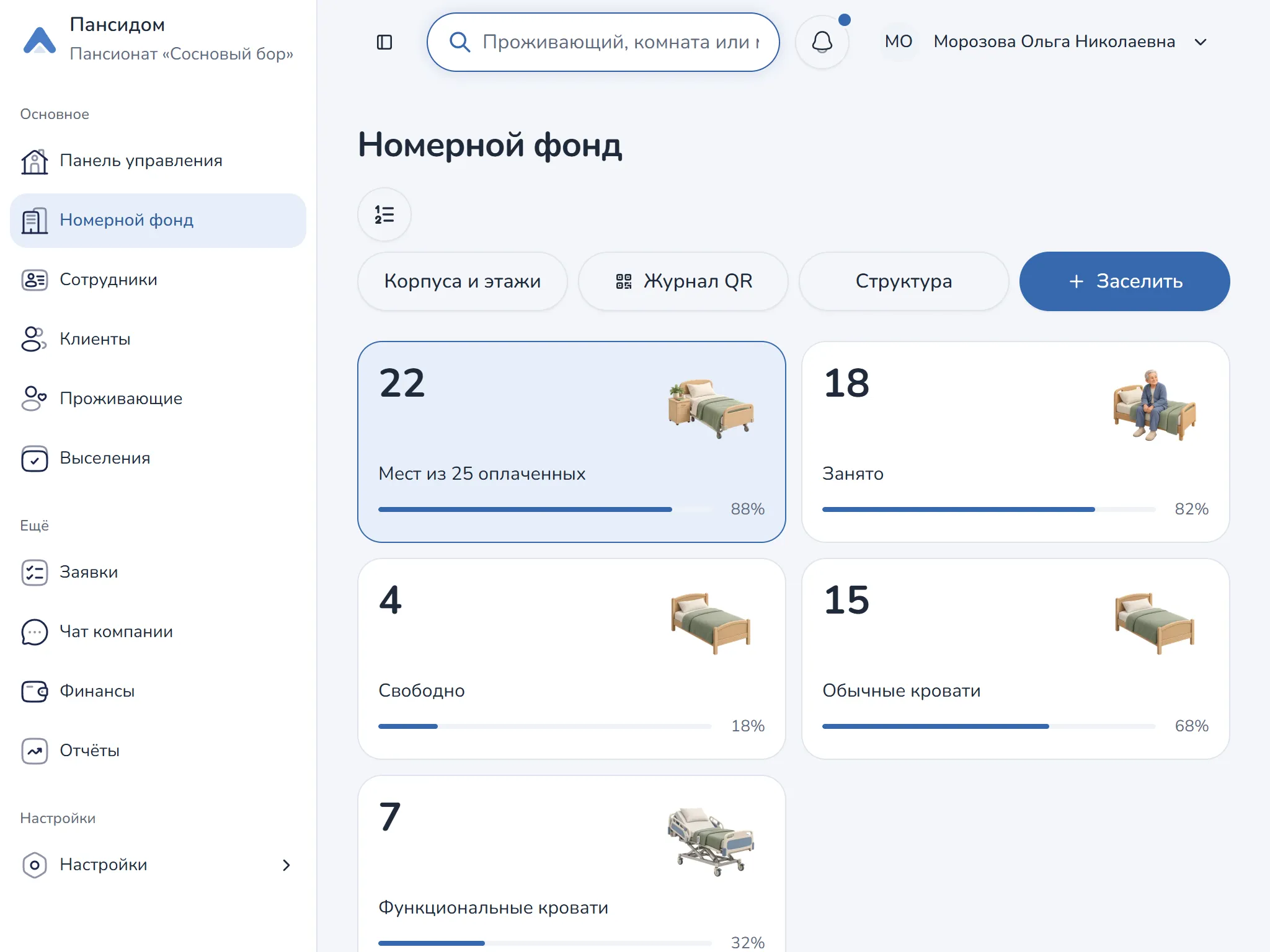Toggle the sidebar collapse icon
1270x952 pixels.
point(384,42)
